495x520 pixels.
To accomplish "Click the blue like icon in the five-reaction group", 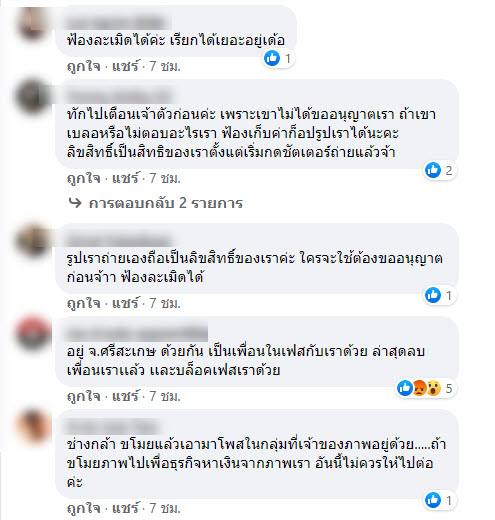I will click(x=405, y=388).
